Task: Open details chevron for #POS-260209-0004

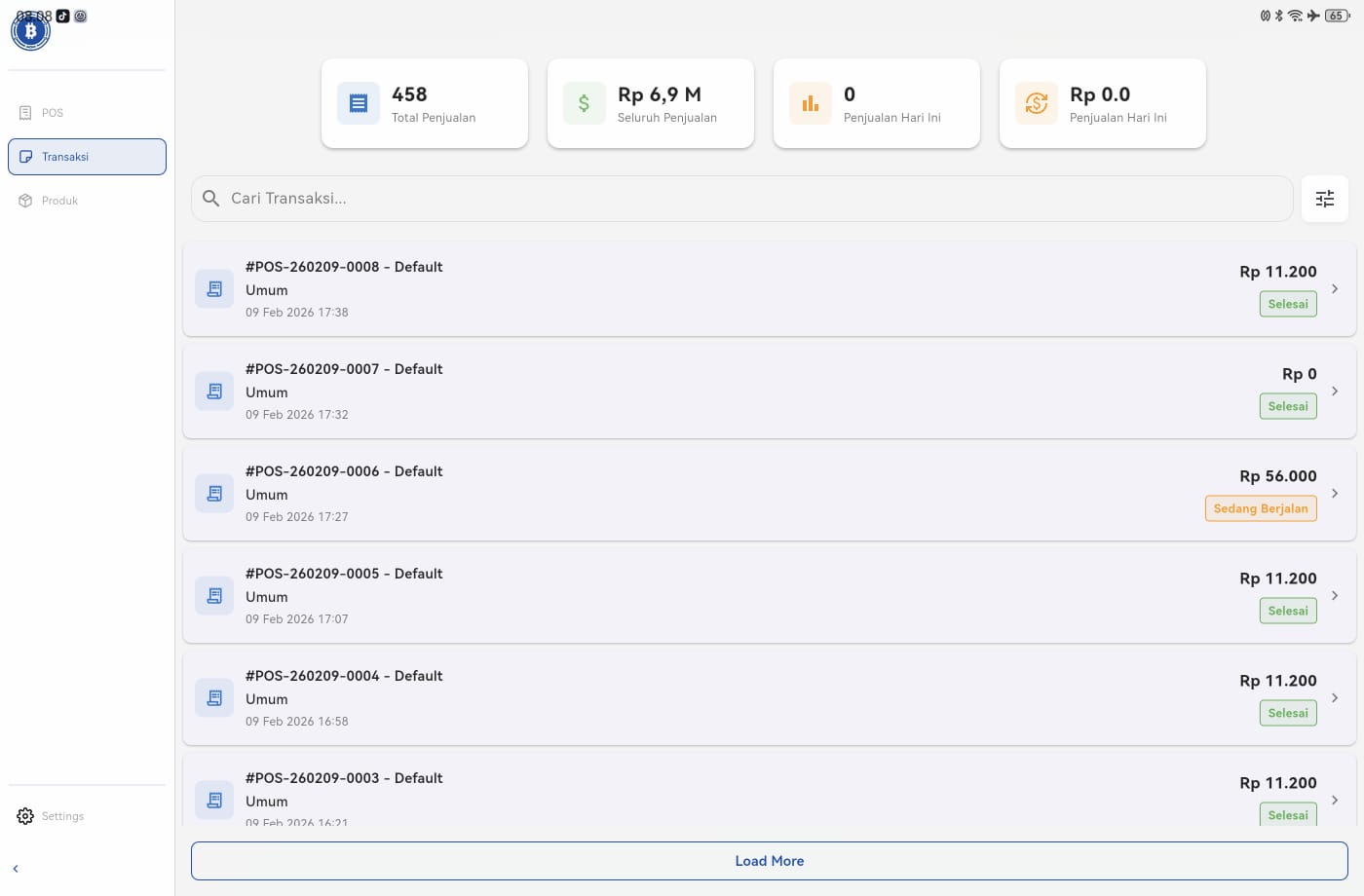Action: 1335,697
